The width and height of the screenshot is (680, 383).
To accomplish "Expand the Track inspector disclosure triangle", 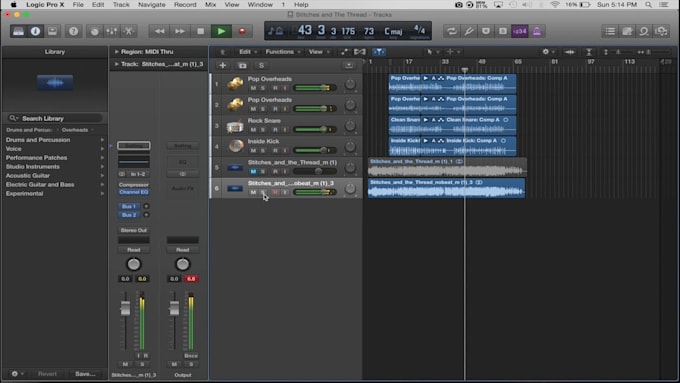I will pyautogui.click(x=116, y=64).
